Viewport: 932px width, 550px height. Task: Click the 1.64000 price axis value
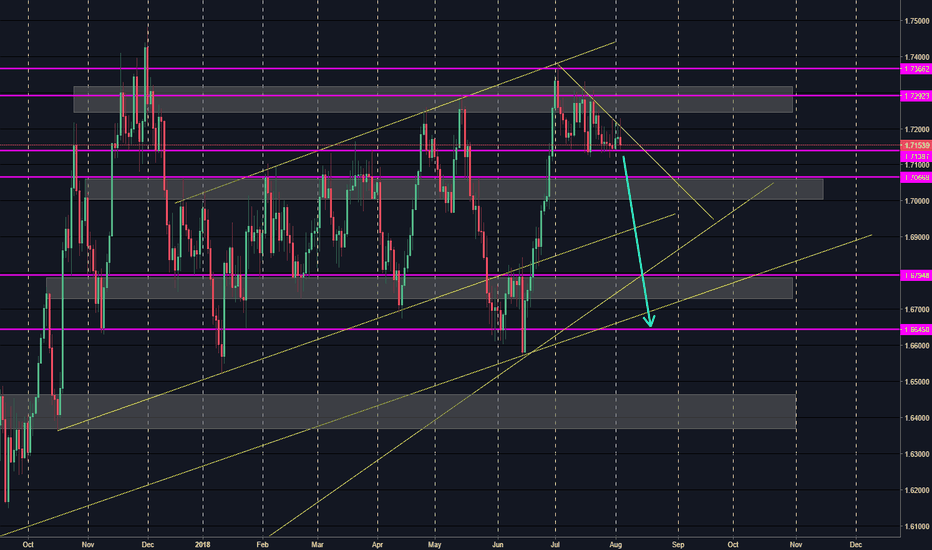point(917,418)
